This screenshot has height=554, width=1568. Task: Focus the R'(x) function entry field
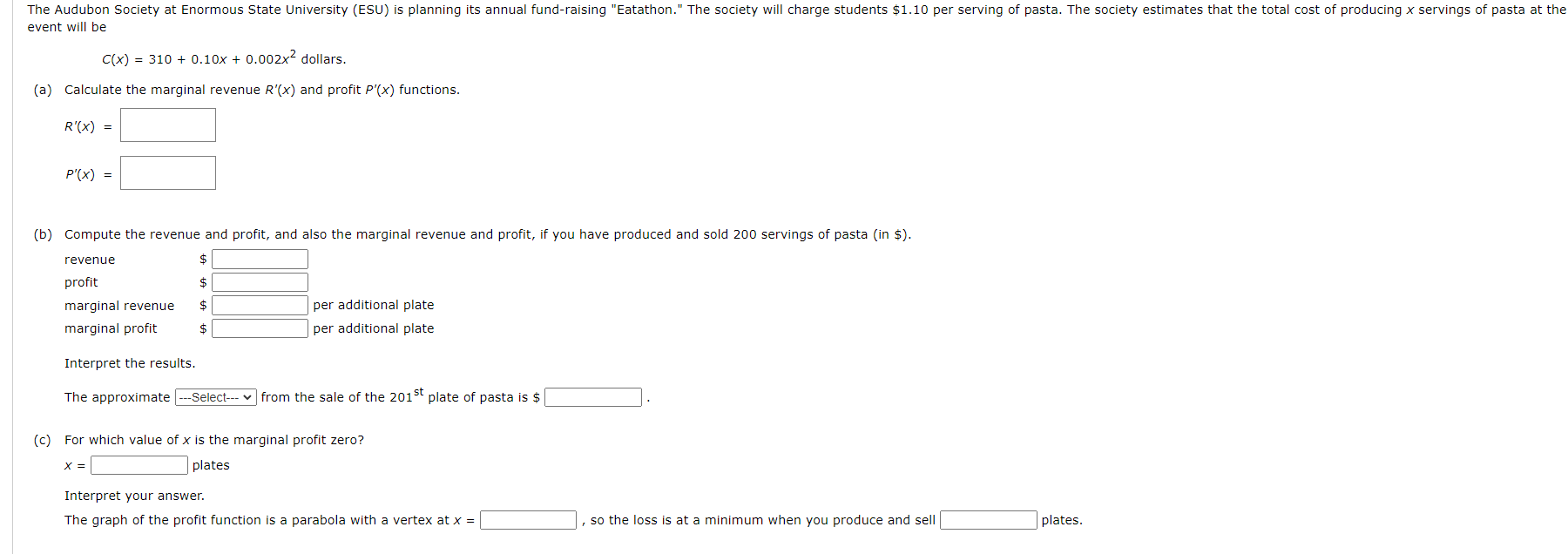pos(167,125)
